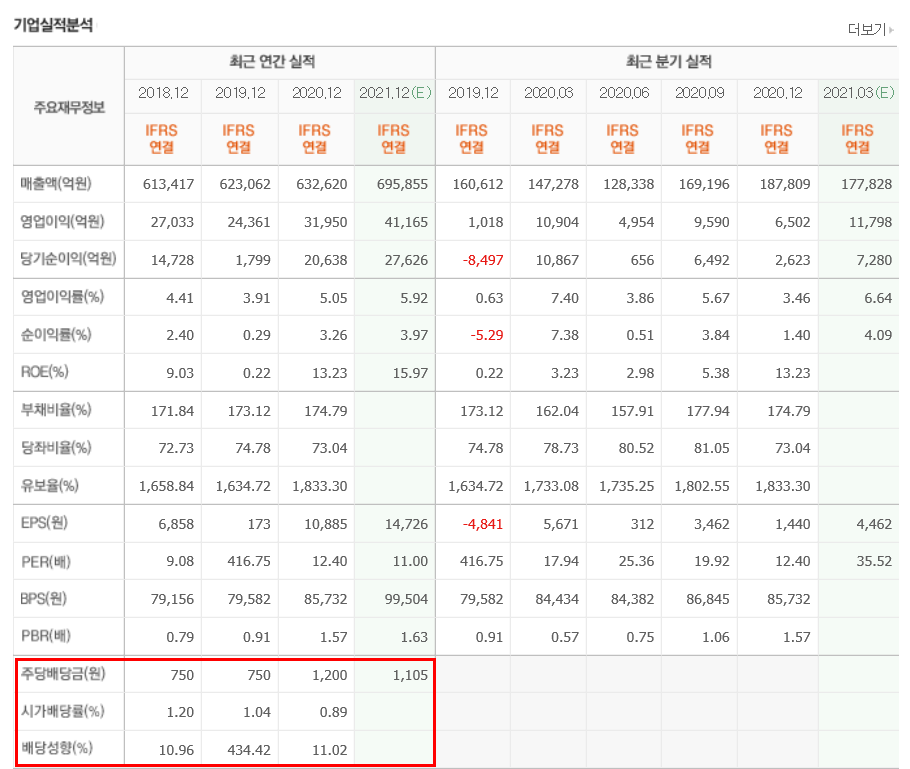The height and width of the screenshot is (769, 910).
Task: Click the quick ratio value 81.05
Action: (712, 449)
